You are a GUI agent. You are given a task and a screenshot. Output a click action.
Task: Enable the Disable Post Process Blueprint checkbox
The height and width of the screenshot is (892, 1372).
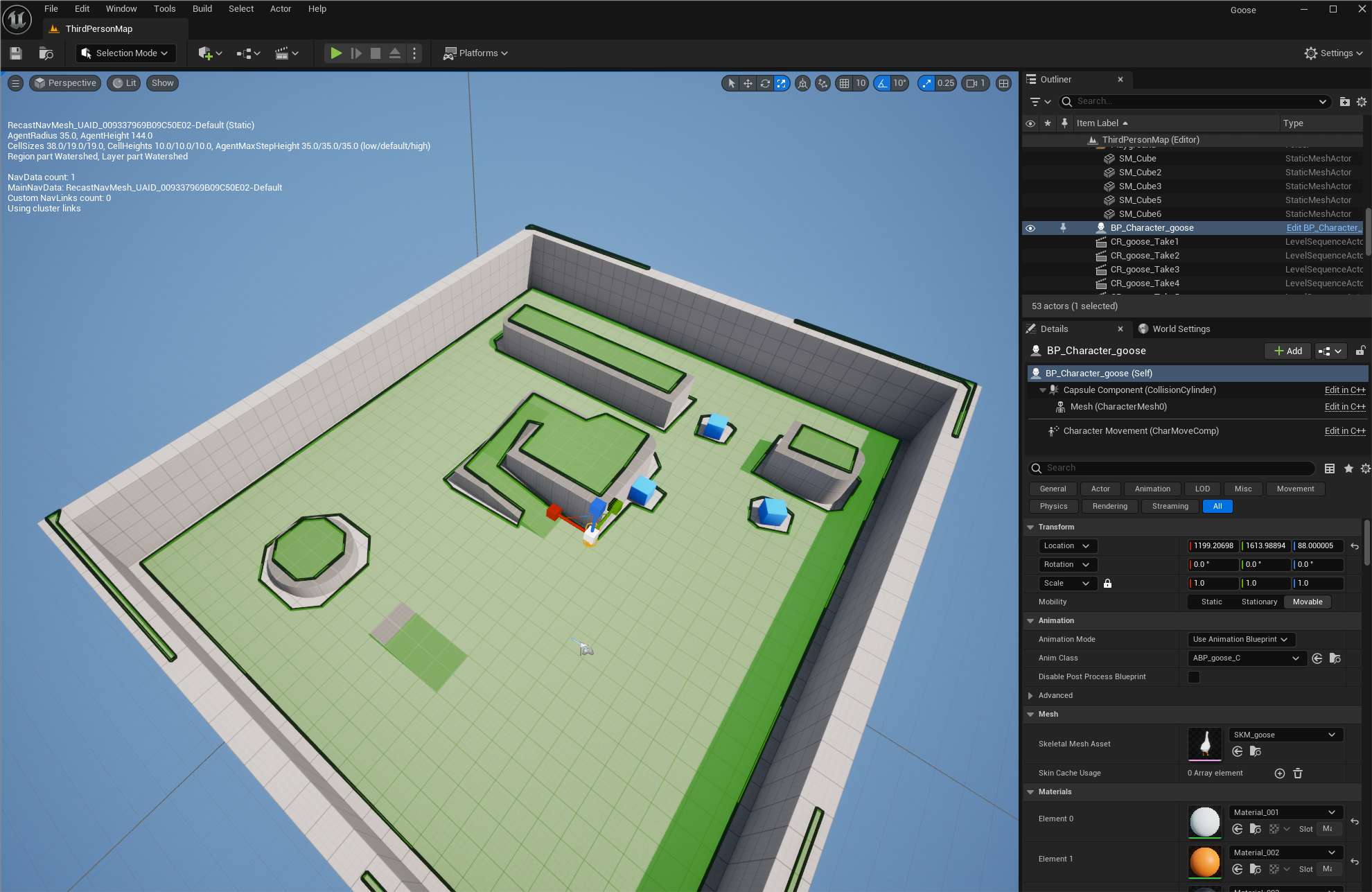pos(1194,677)
